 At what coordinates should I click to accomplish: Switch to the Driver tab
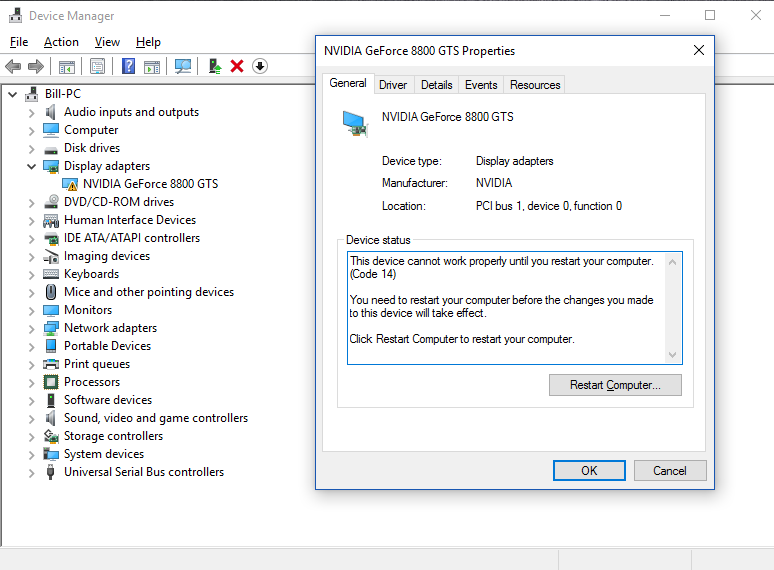click(393, 85)
